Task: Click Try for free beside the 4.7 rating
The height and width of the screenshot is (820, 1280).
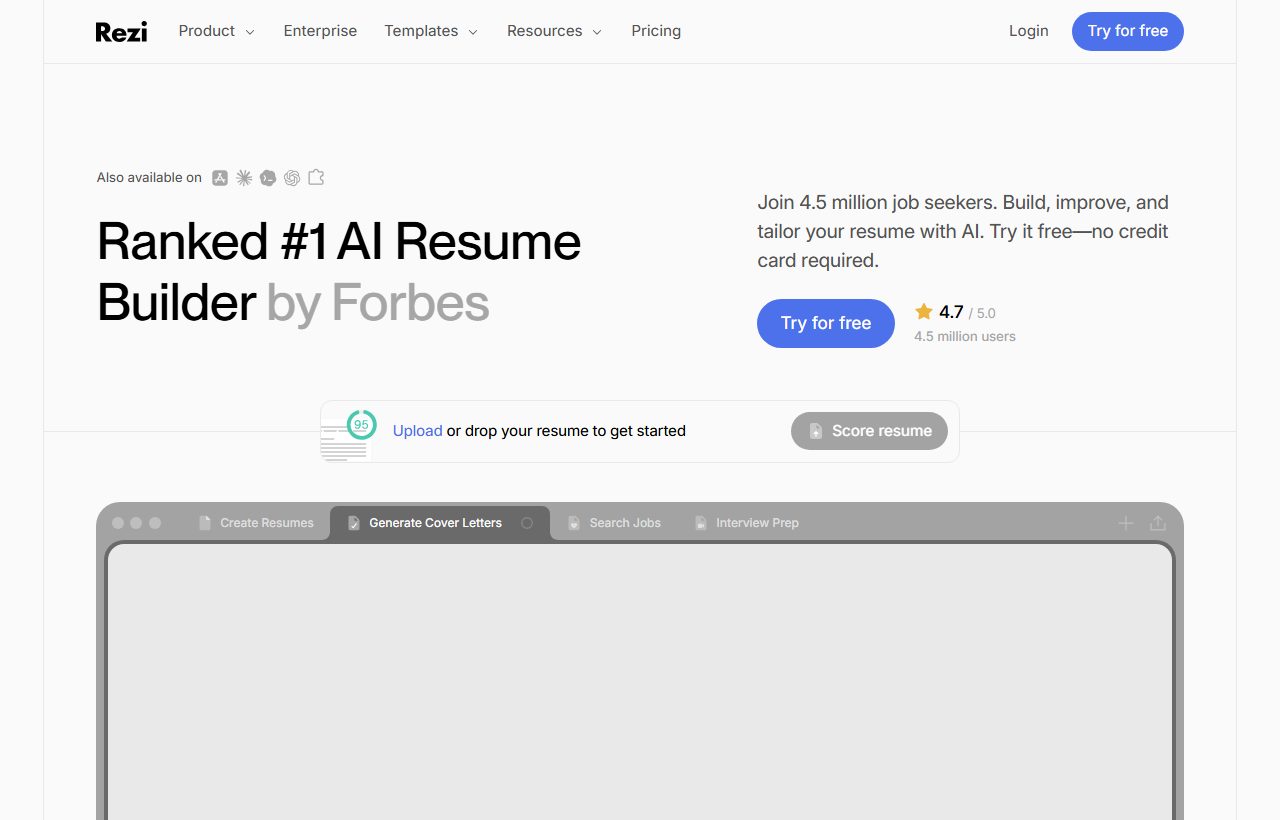Action: click(826, 323)
